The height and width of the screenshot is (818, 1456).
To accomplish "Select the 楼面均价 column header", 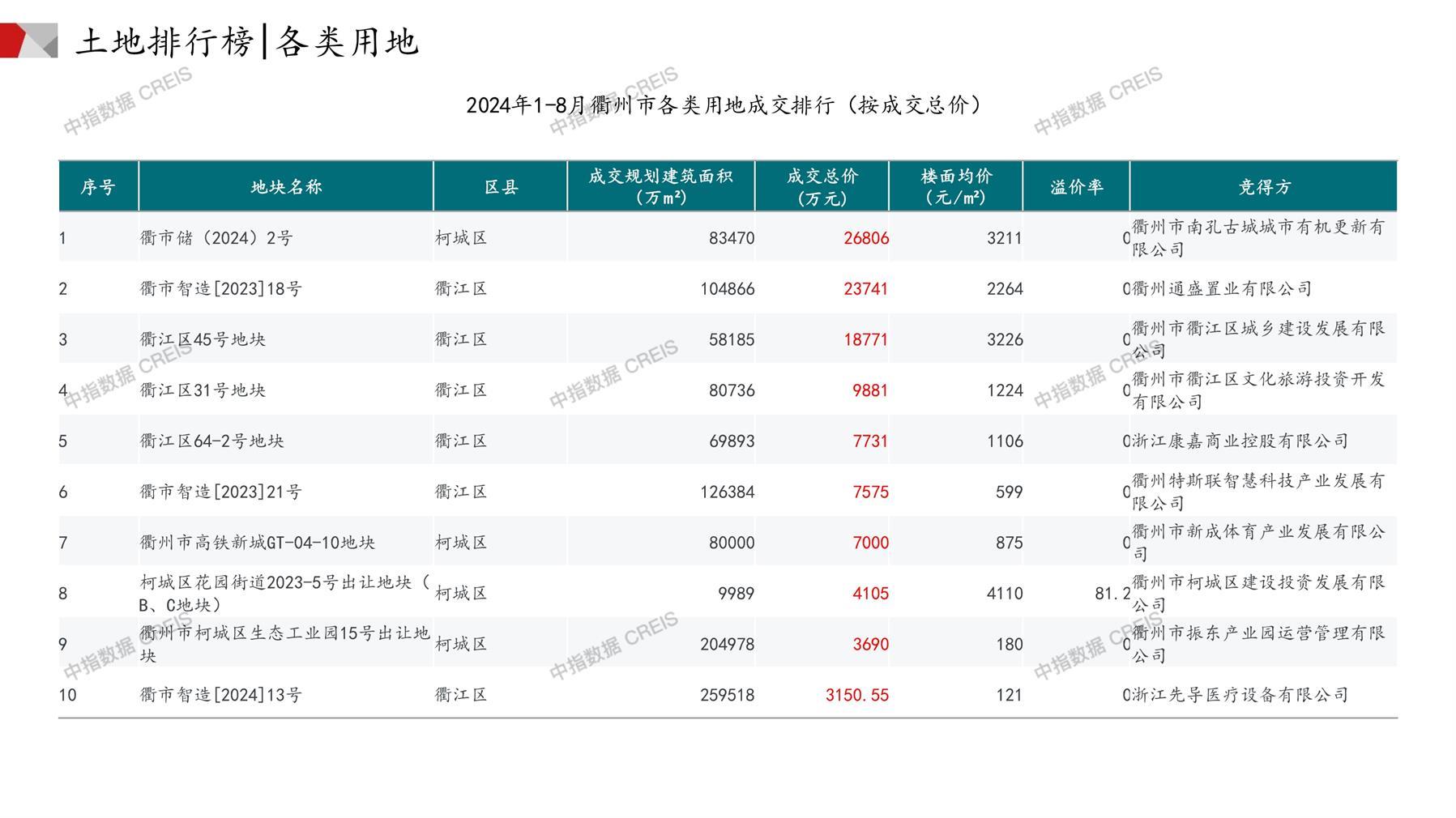I will coord(956,187).
